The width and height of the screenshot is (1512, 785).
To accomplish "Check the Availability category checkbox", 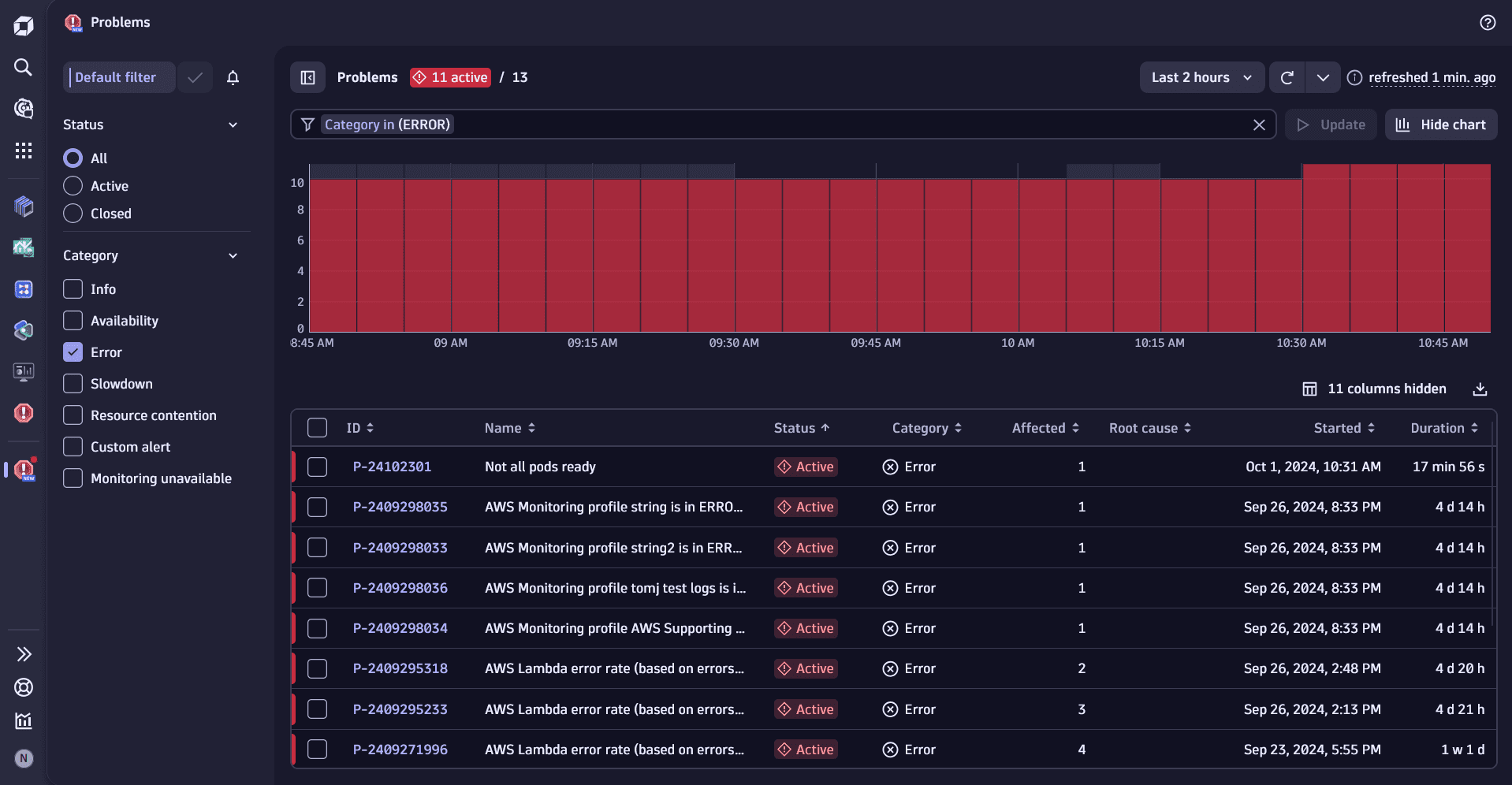I will pos(73,321).
